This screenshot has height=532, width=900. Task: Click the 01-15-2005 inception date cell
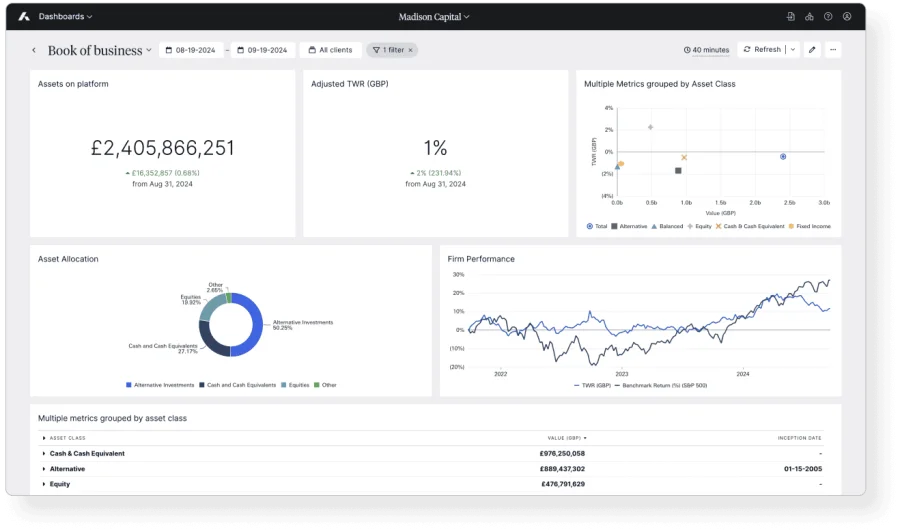tap(802, 469)
